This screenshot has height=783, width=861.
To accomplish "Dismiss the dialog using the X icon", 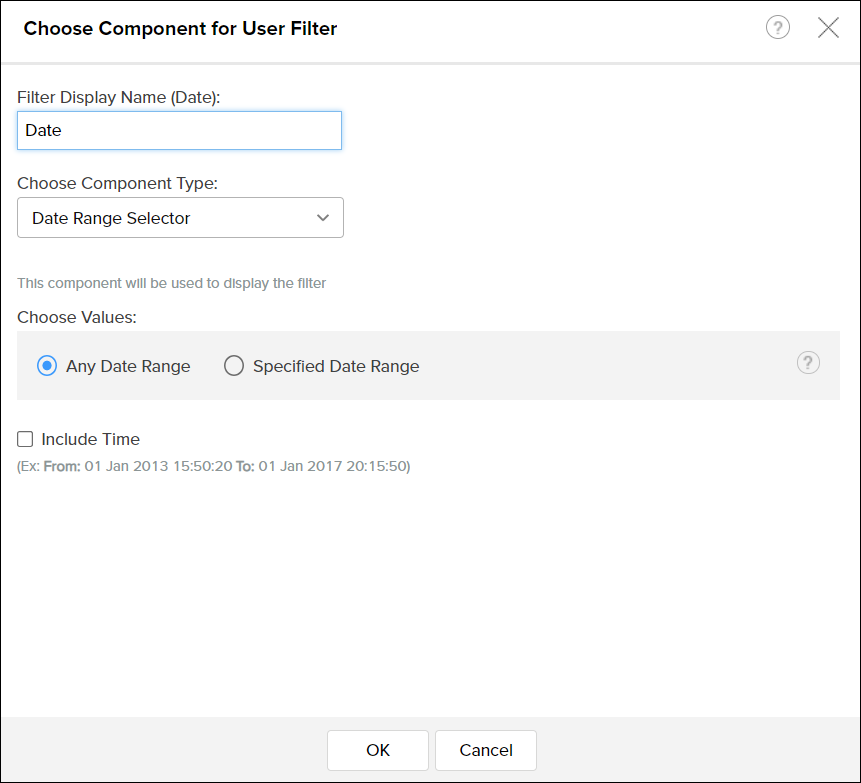I will (829, 27).
